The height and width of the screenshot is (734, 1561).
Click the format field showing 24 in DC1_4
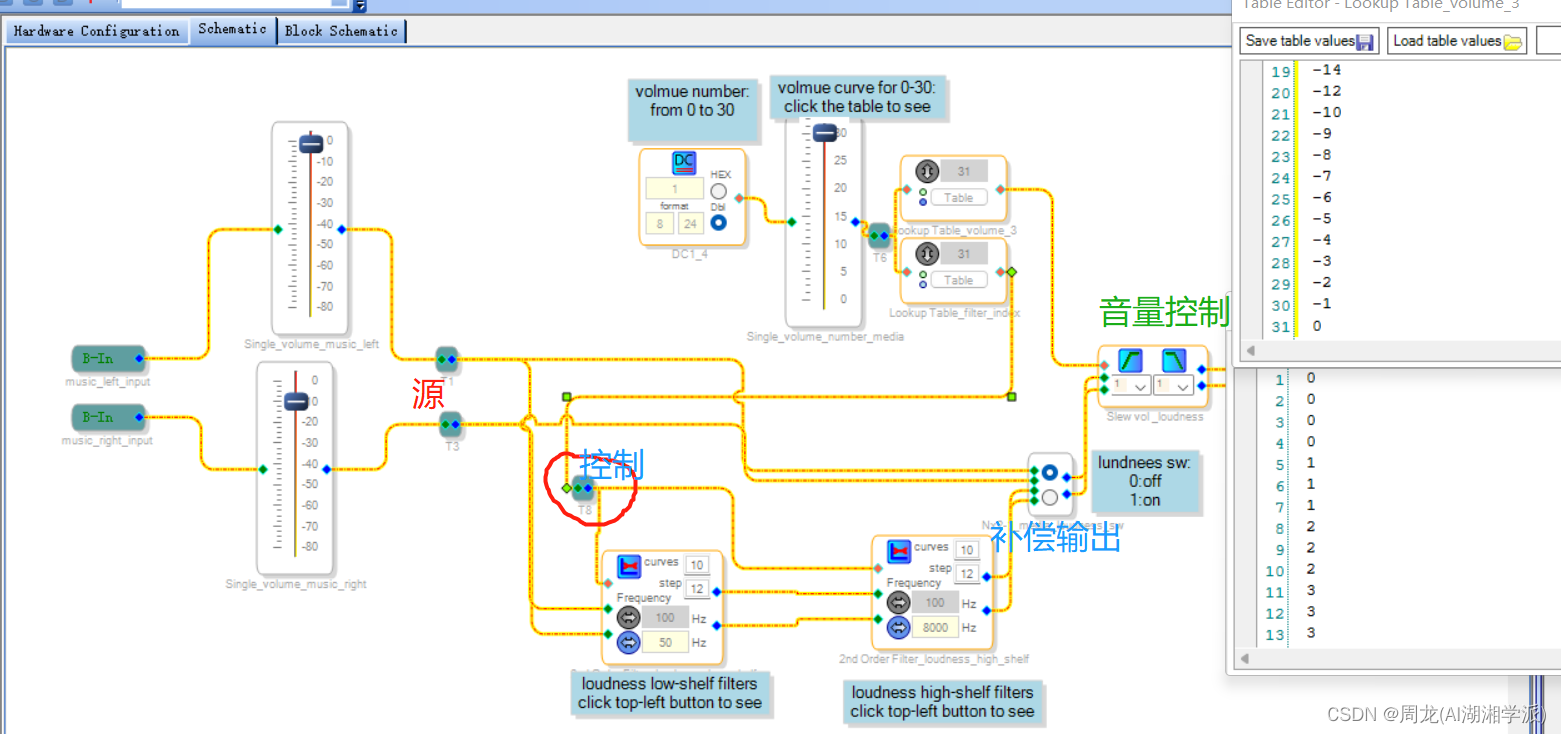click(690, 224)
